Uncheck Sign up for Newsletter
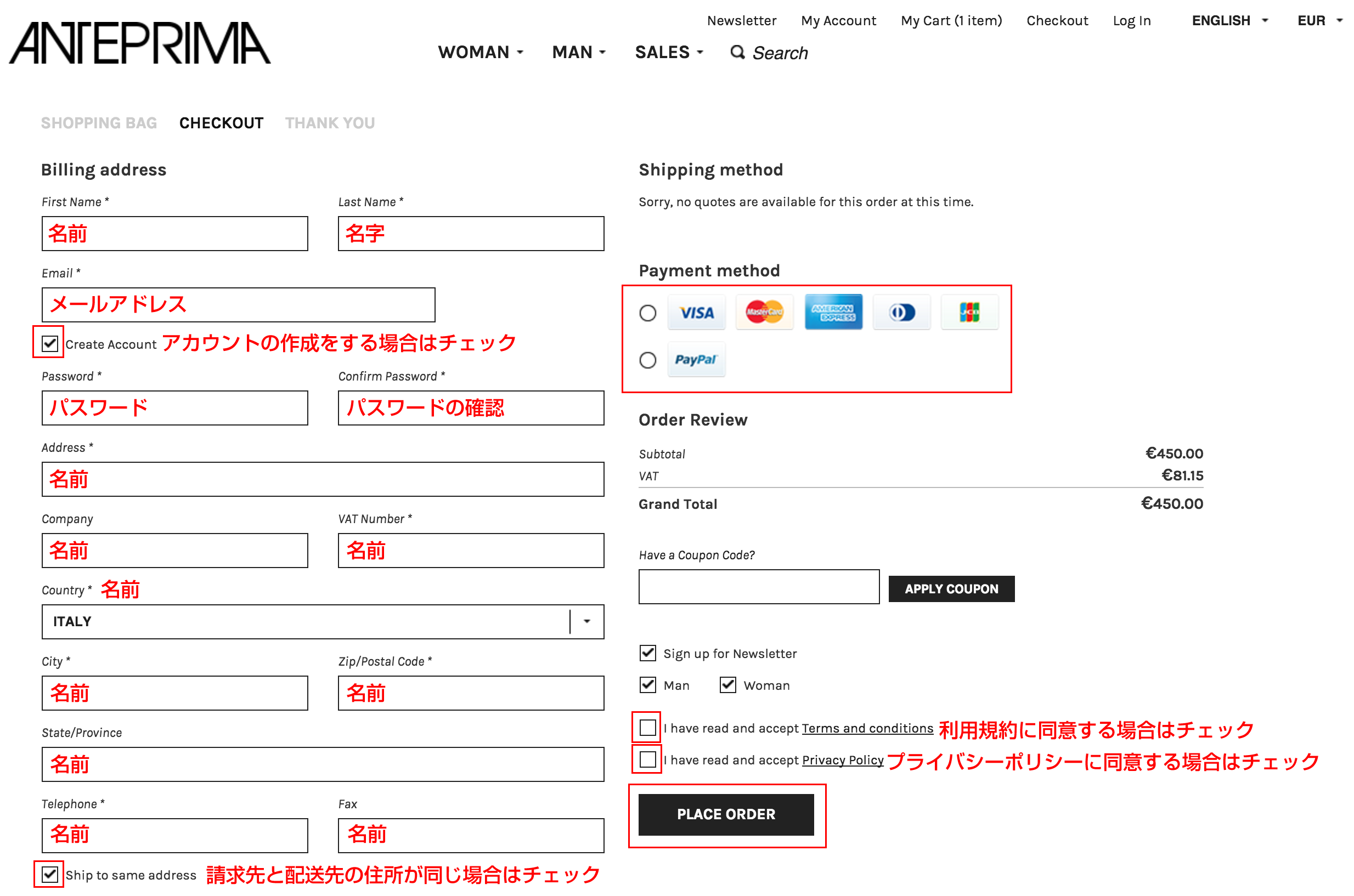Screen dimensions: 1354x896 coord(647,653)
